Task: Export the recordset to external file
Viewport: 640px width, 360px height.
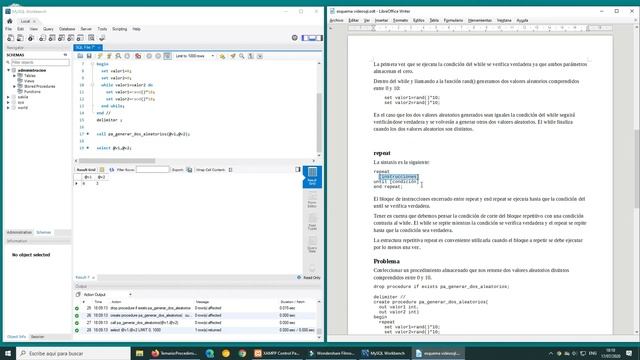Action: (189, 169)
